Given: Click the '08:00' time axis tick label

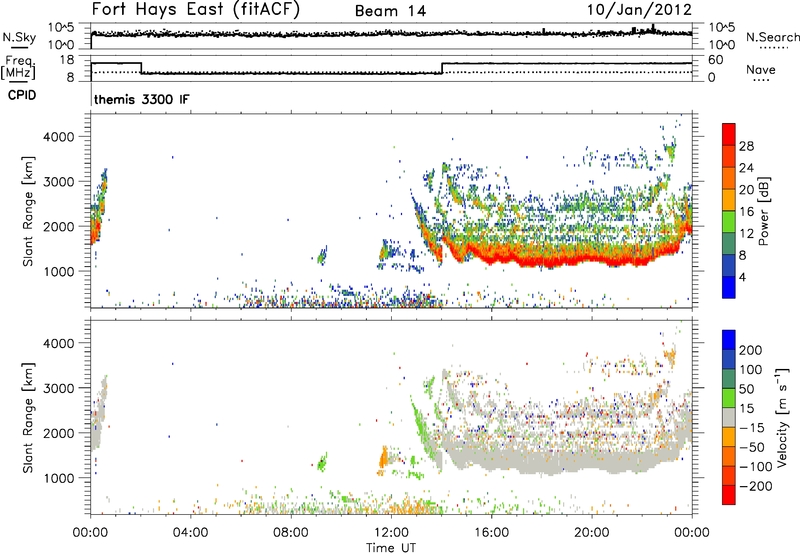Looking at the screenshot, I should (291, 533).
